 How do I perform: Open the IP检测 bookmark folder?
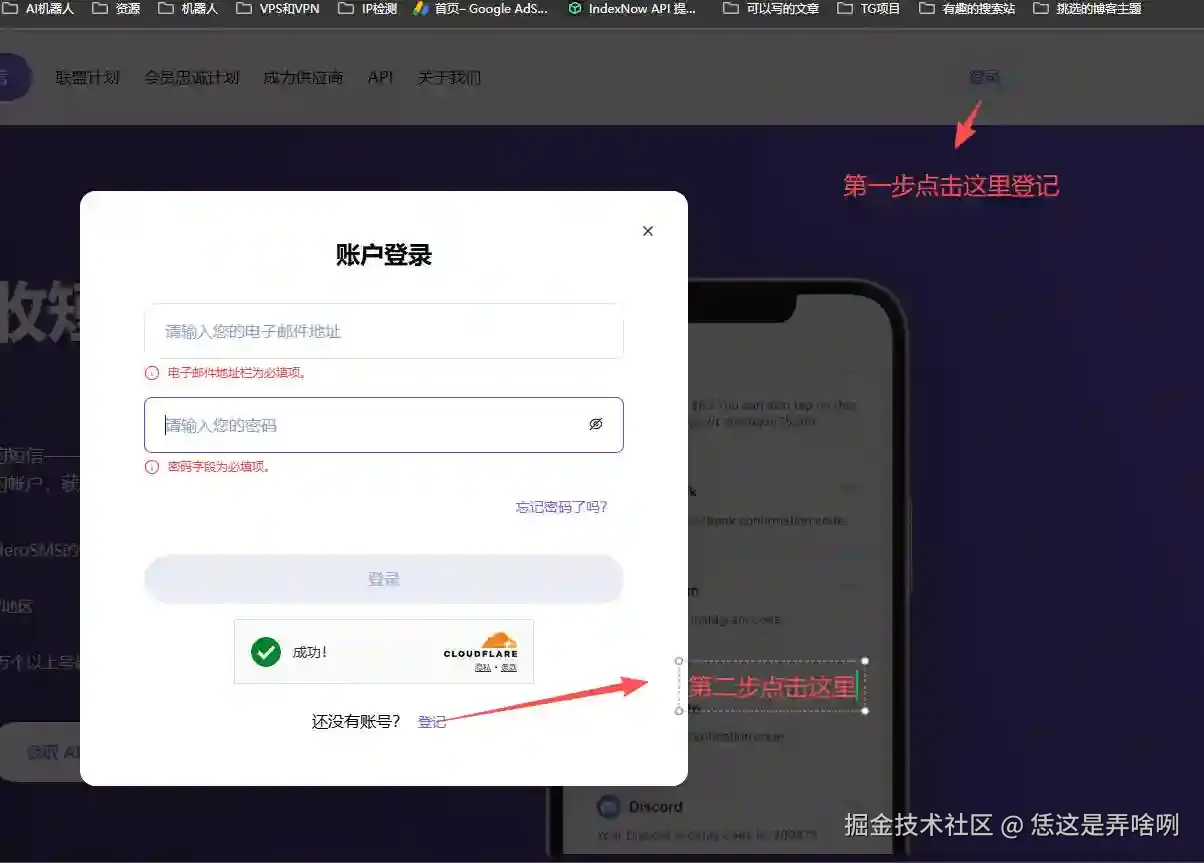pyautogui.click(x=368, y=9)
